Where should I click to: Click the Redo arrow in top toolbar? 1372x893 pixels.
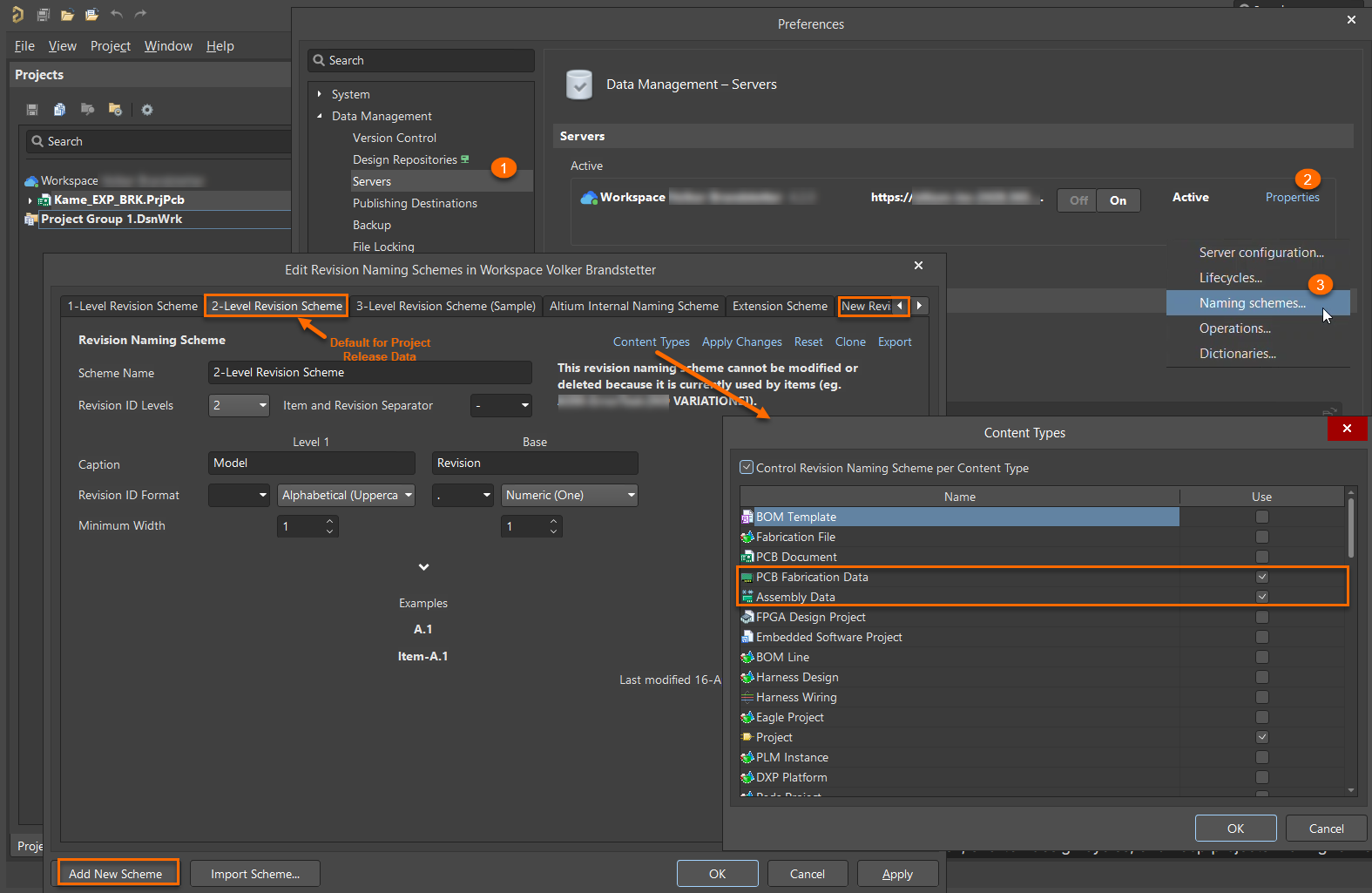[141, 14]
